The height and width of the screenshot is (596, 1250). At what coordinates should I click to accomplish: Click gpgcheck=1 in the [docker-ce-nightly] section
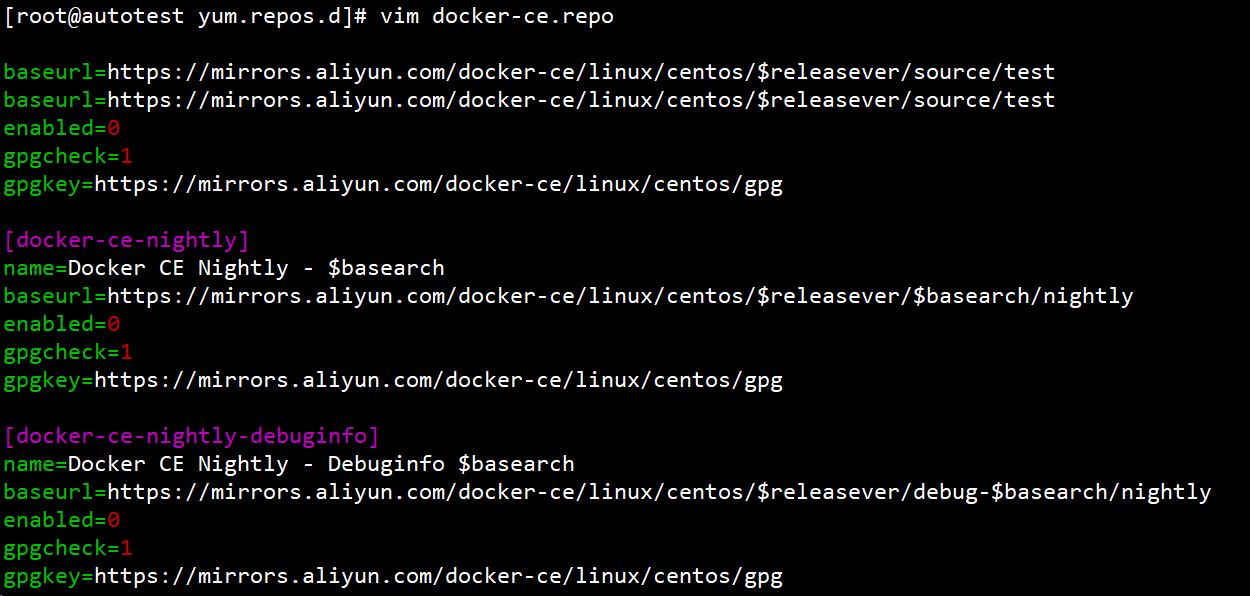point(68,352)
